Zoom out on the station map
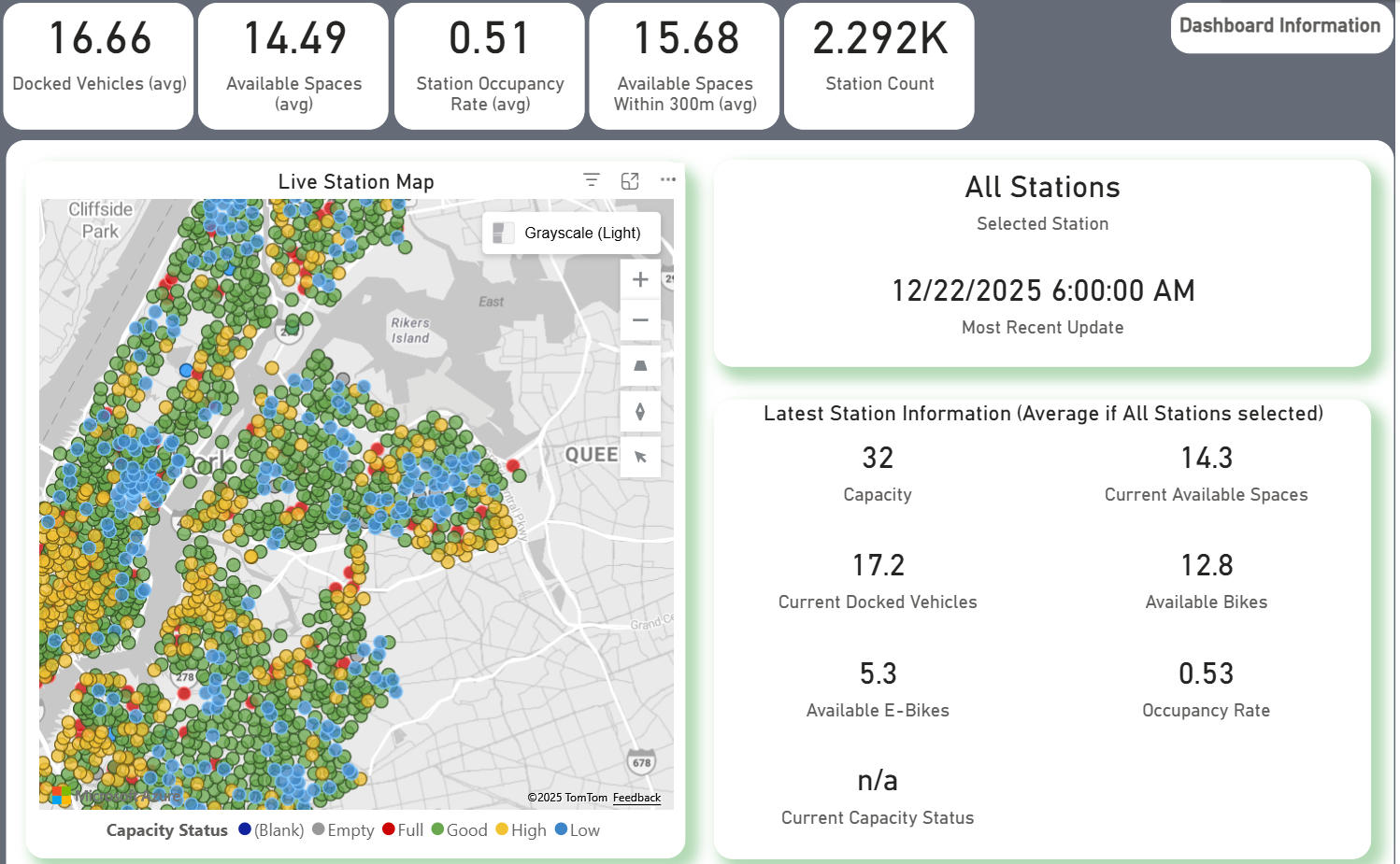The width and height of the screenshot is (1400, 864). tap(640, 320)
